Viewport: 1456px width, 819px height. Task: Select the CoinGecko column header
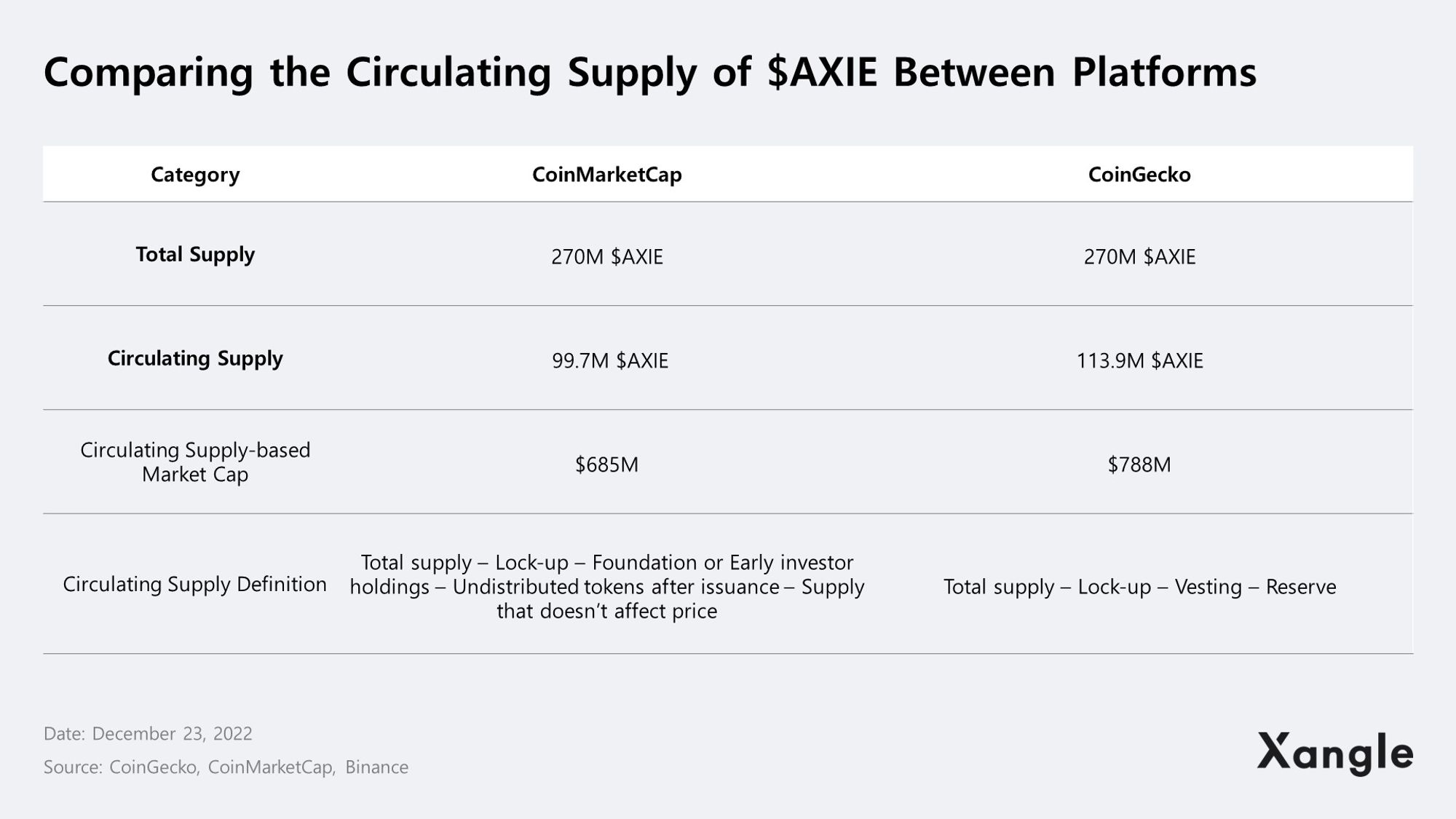[x=1139, y=175]
